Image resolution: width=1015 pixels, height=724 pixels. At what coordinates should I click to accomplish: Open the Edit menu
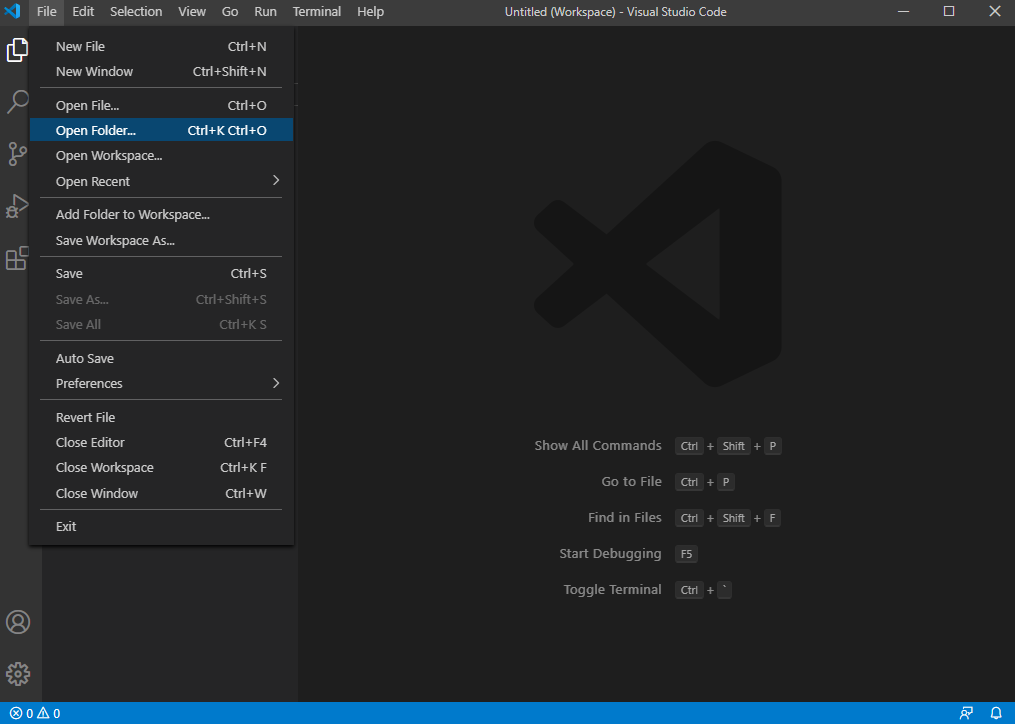(x=83, y=12)
